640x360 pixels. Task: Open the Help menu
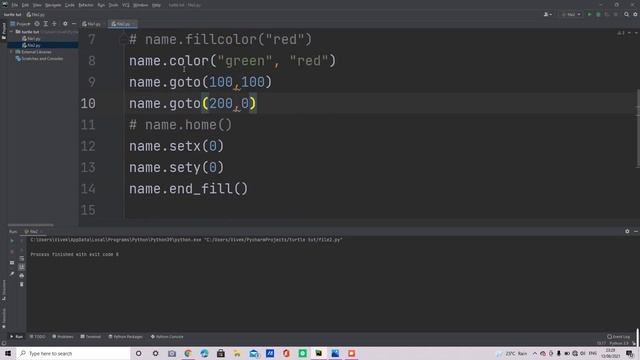[x=156, y=5]
